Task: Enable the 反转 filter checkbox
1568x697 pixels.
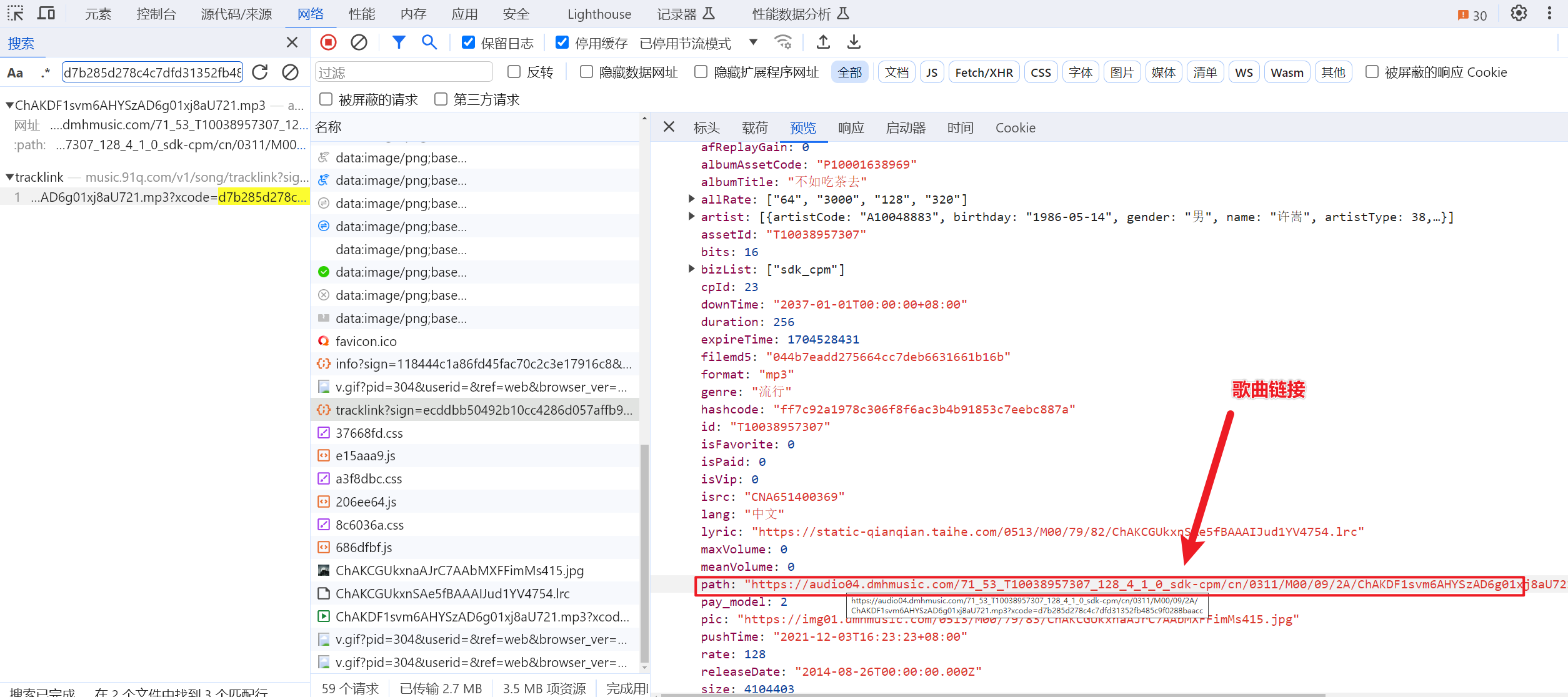Action: 514,72
